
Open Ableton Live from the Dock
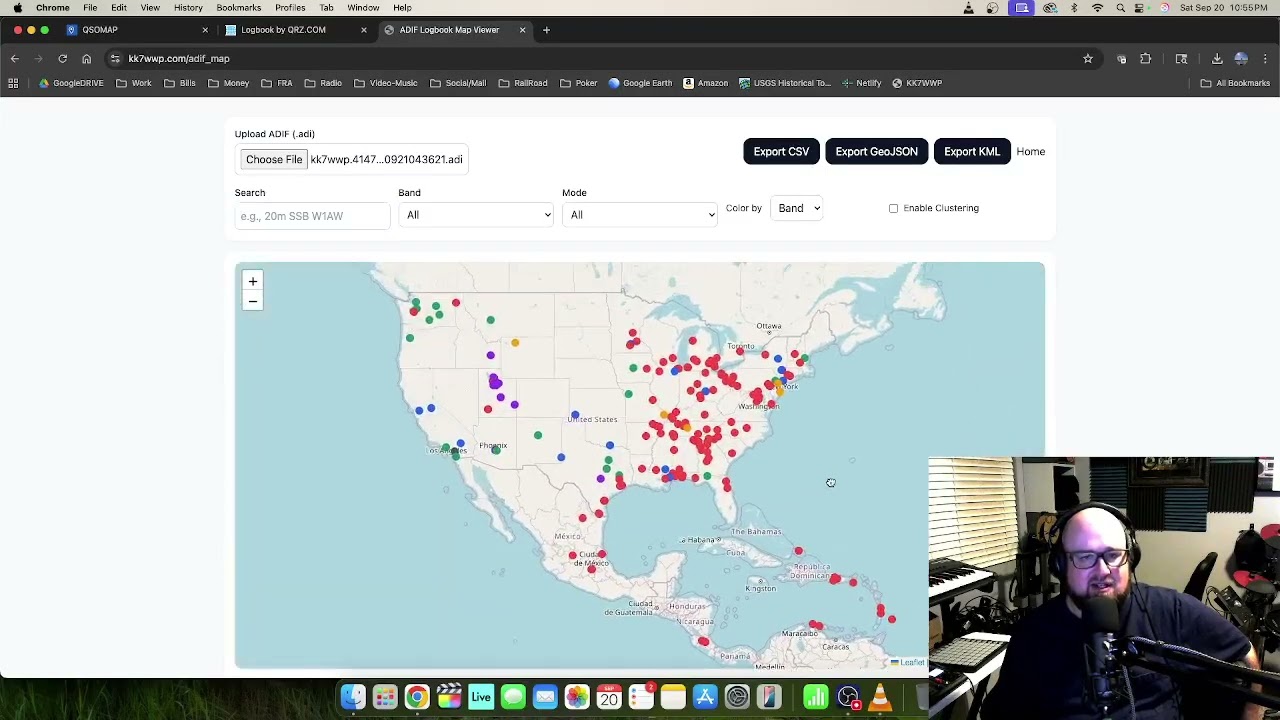pyautogui.click(x=481, y=697)
